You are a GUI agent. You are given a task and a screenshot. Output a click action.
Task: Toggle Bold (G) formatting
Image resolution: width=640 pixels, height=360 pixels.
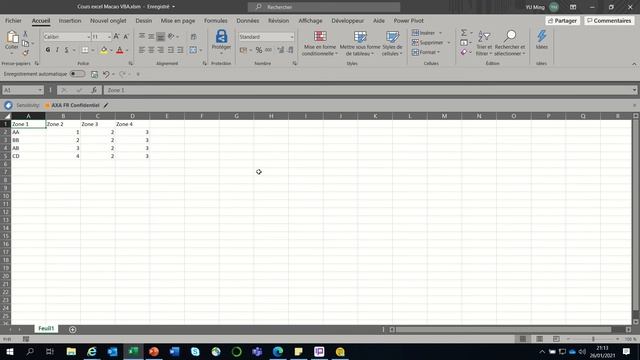point(48,50)
